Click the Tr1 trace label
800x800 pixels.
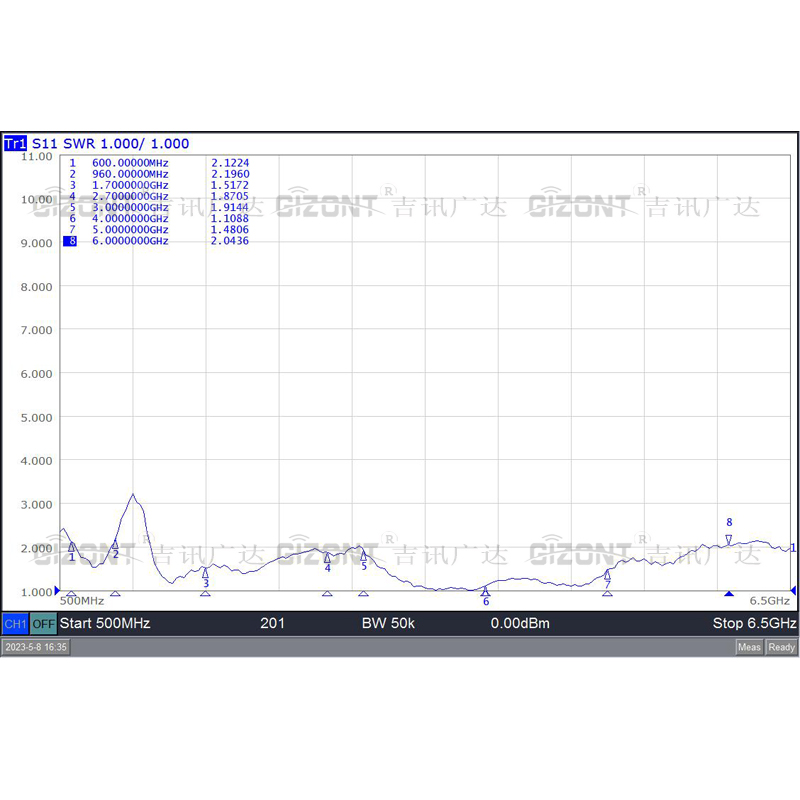[15, 143]
